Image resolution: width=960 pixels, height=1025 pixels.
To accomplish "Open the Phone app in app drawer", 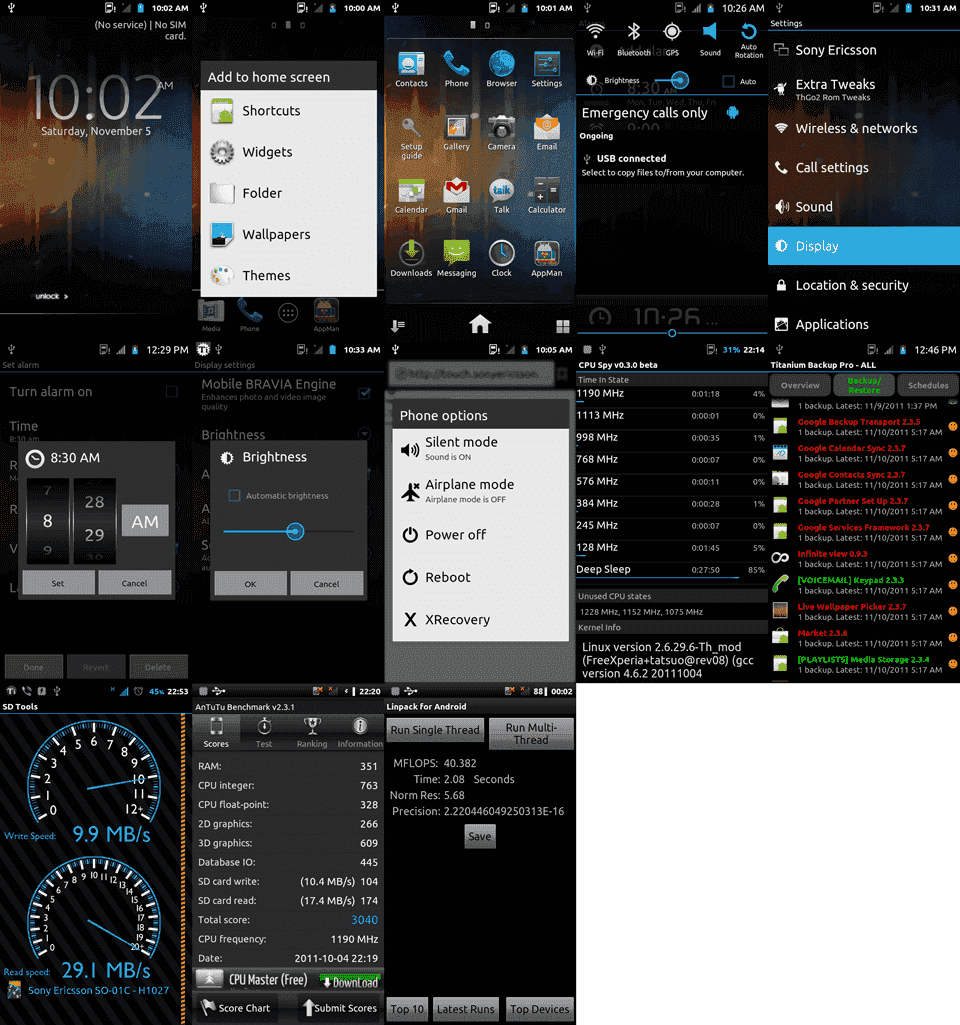I will pyautogui.click(x=456, y=69).
